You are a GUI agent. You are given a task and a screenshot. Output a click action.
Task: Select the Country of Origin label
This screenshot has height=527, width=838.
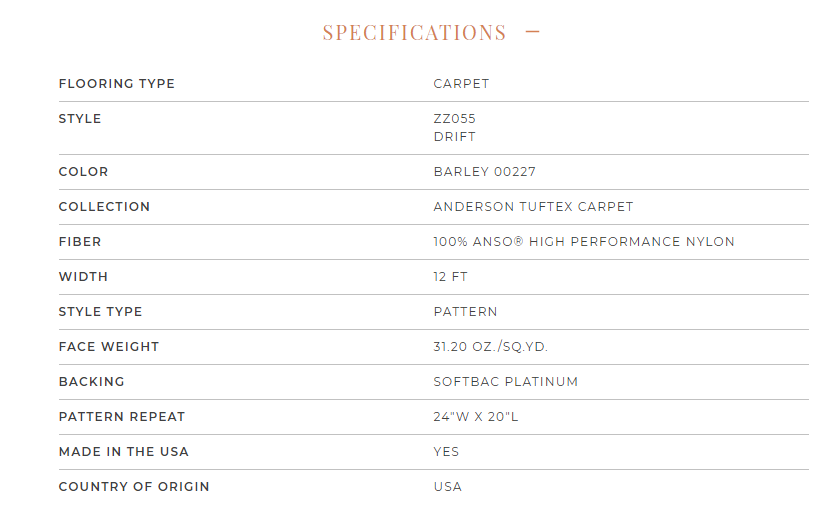click(134, 487)
